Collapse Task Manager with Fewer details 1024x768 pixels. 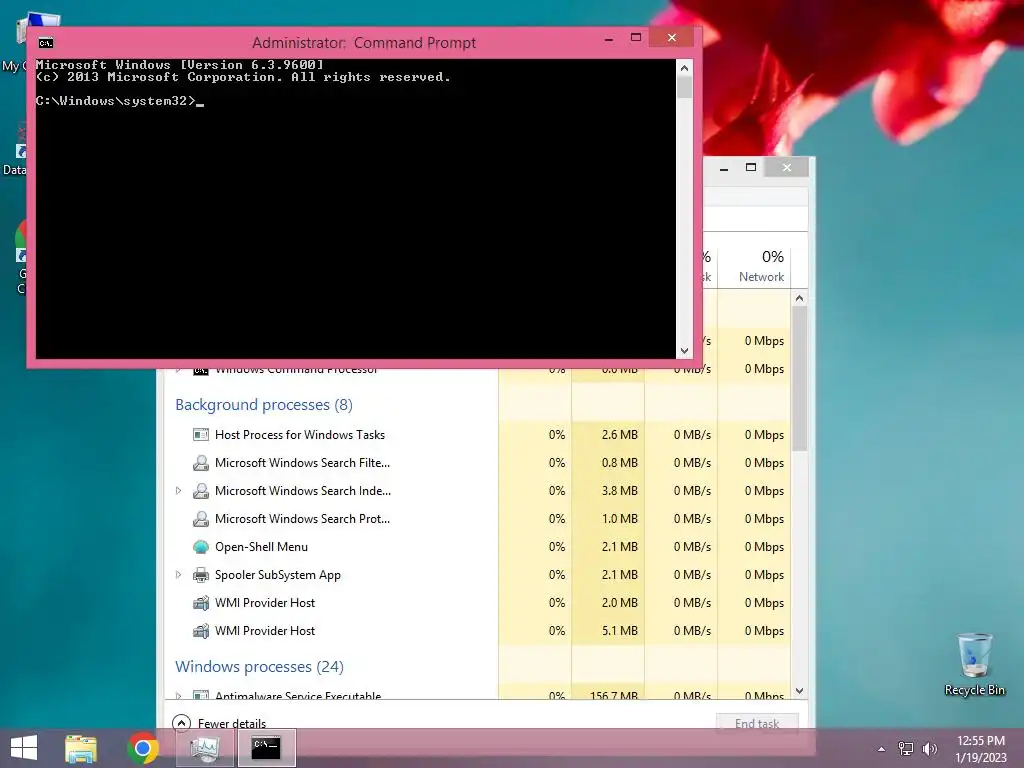coord(219,723)
